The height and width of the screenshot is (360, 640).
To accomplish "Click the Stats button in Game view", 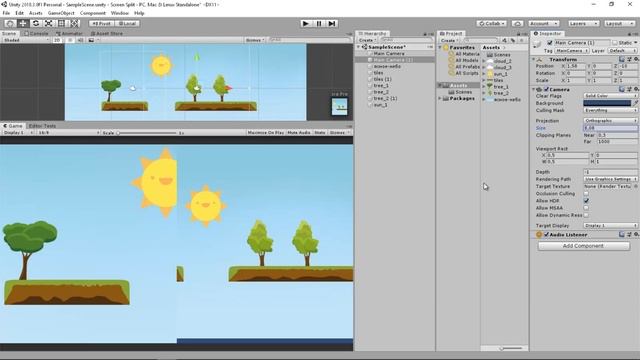I will [320, 133].
